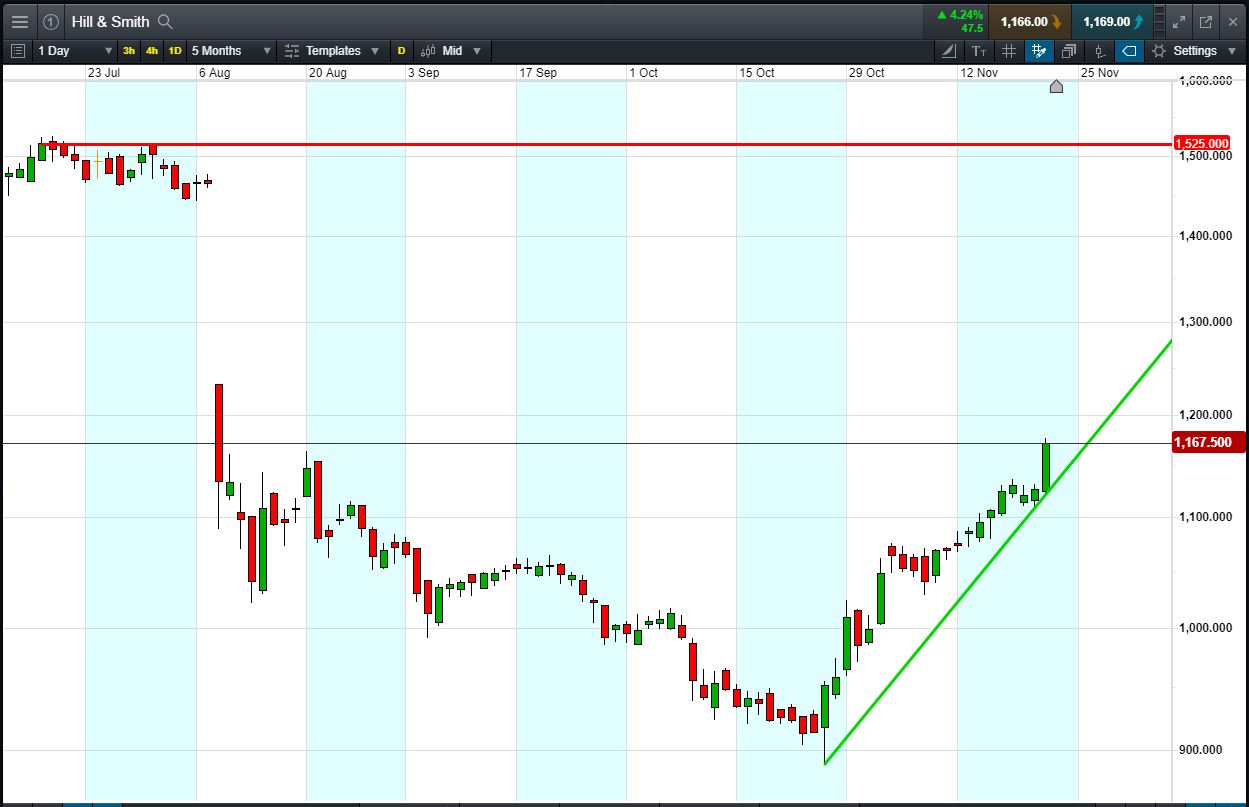Toggle the highlighted crosshair grid tool
This screenshot has height=807, width=1249.
1039,50
